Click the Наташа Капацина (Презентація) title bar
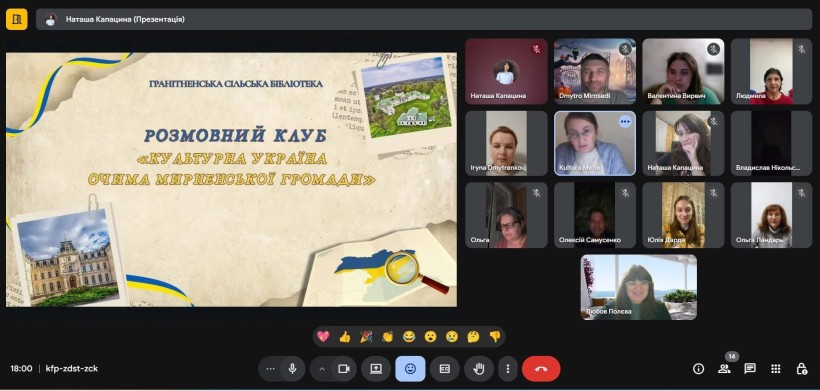Screen dimensions: 820x391 point(424,19)
